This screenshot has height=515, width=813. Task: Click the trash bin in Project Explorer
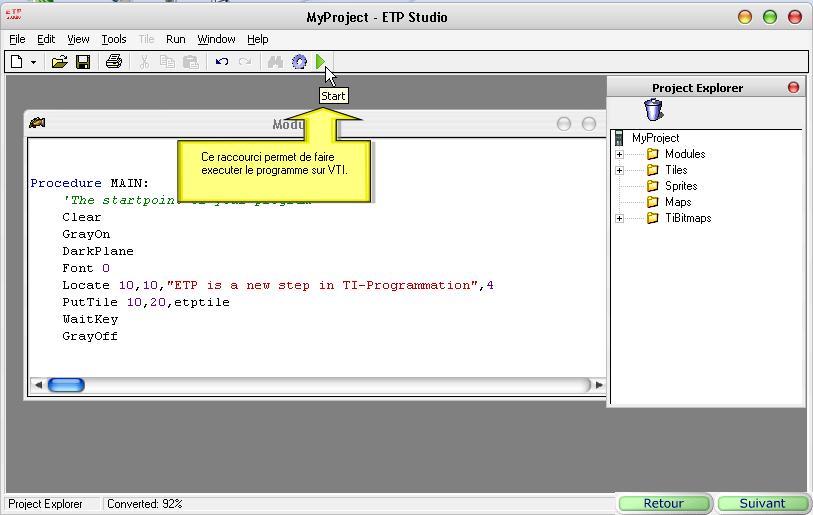(653, 110)
